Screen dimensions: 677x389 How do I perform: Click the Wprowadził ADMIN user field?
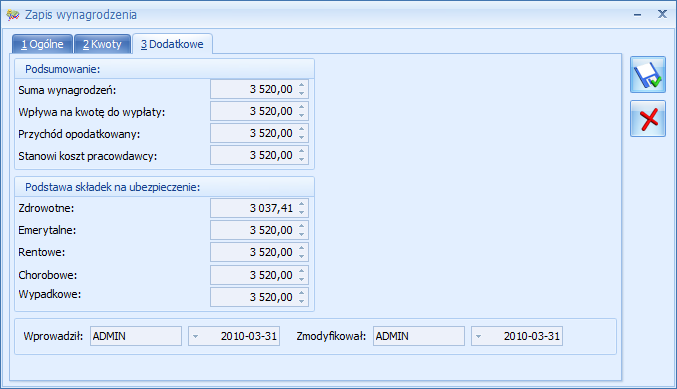click(x=136, y=336)
